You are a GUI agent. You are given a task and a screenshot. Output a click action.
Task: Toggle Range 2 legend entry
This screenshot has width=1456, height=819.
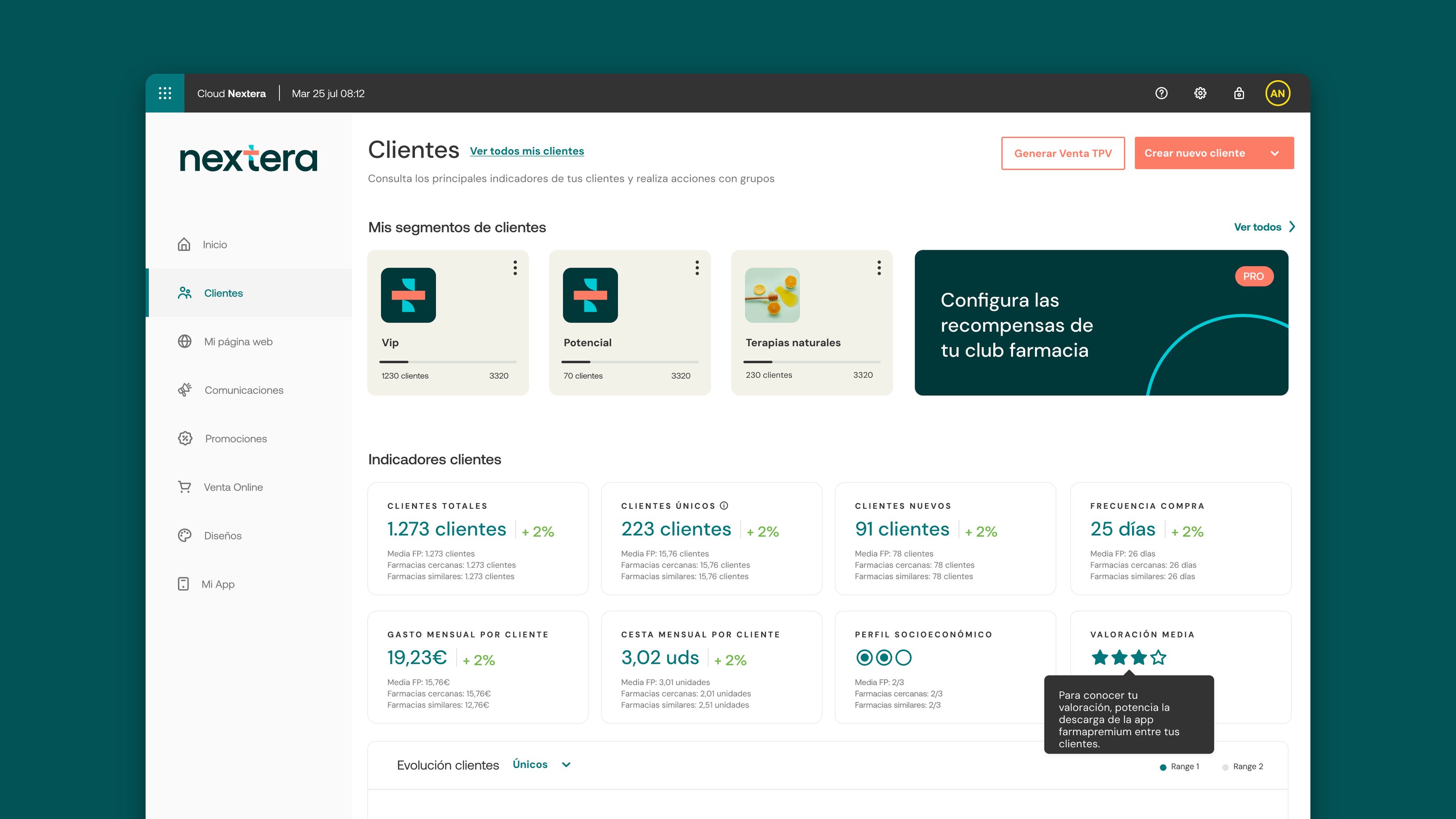tap(1242, 766)
